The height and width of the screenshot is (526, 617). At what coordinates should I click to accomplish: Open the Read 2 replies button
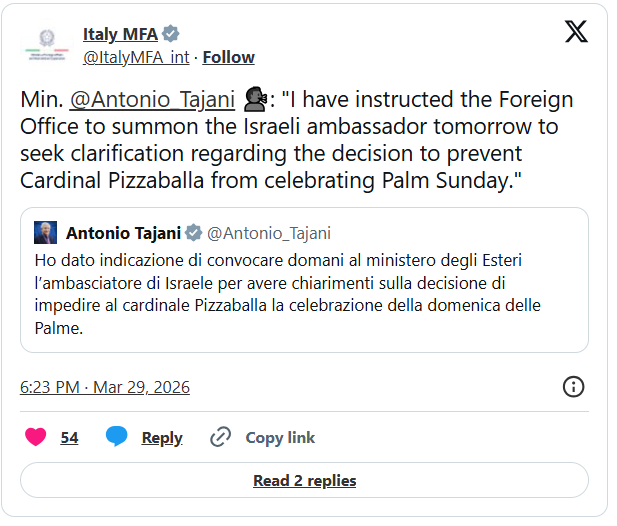(304, 481)
